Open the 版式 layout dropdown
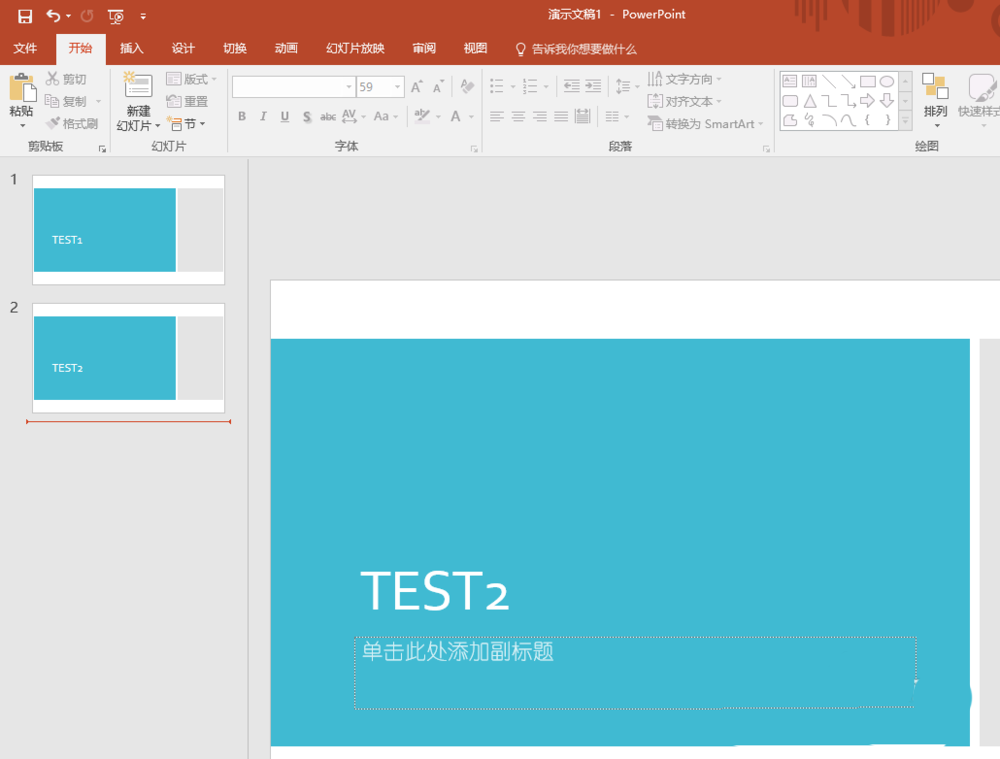Image resolution: width=1000 pixels, height=759 pixels. [191, 79]
